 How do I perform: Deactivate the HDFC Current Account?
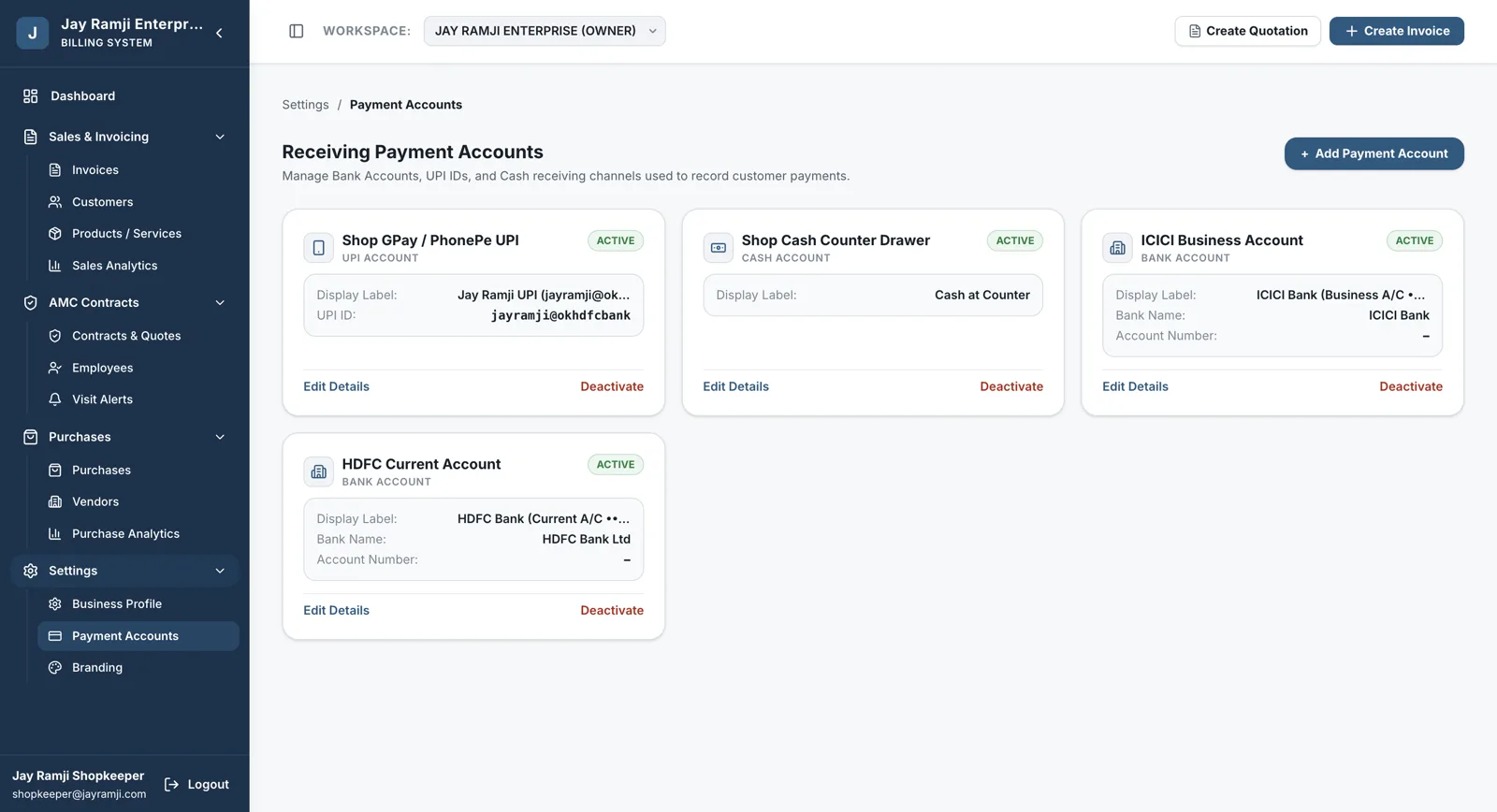point(612,610)
